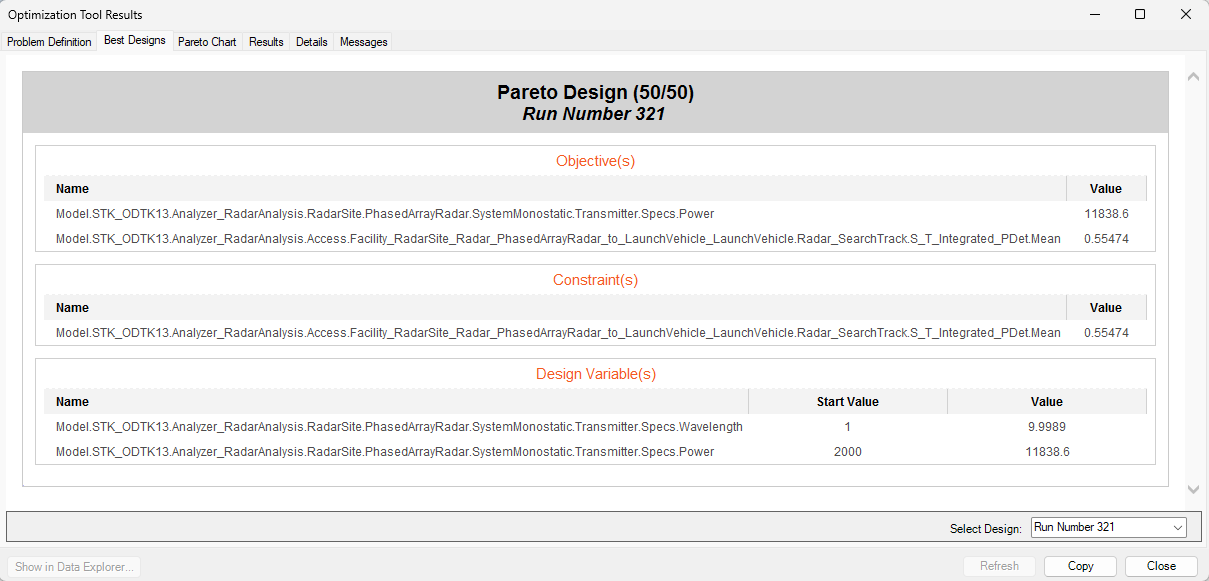Close window using title bar X icon

[1185, 14]
